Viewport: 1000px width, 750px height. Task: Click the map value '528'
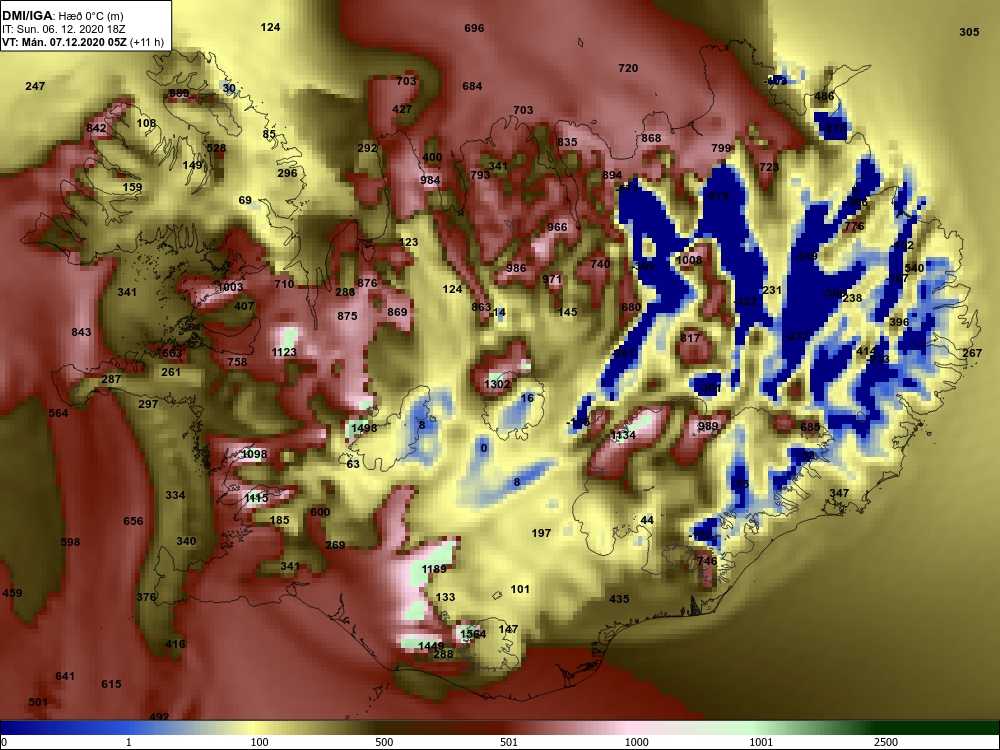tap(216, 148)
